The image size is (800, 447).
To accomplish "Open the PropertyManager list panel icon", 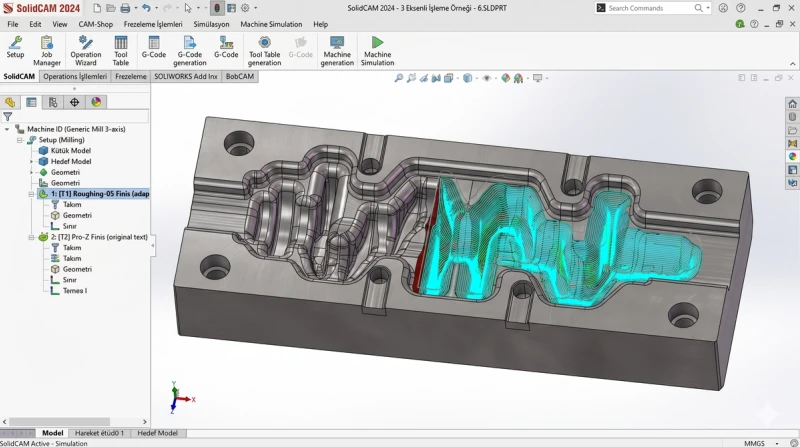I will click(x=31, y=102).
